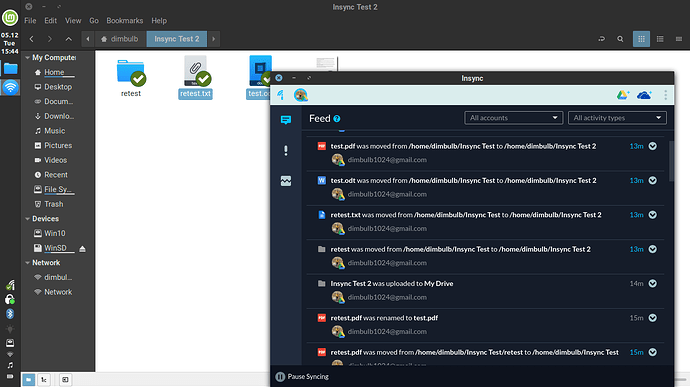Add a OneDrive account icon
The height and width of the screenshot is (387, 690).
(644, 95)
